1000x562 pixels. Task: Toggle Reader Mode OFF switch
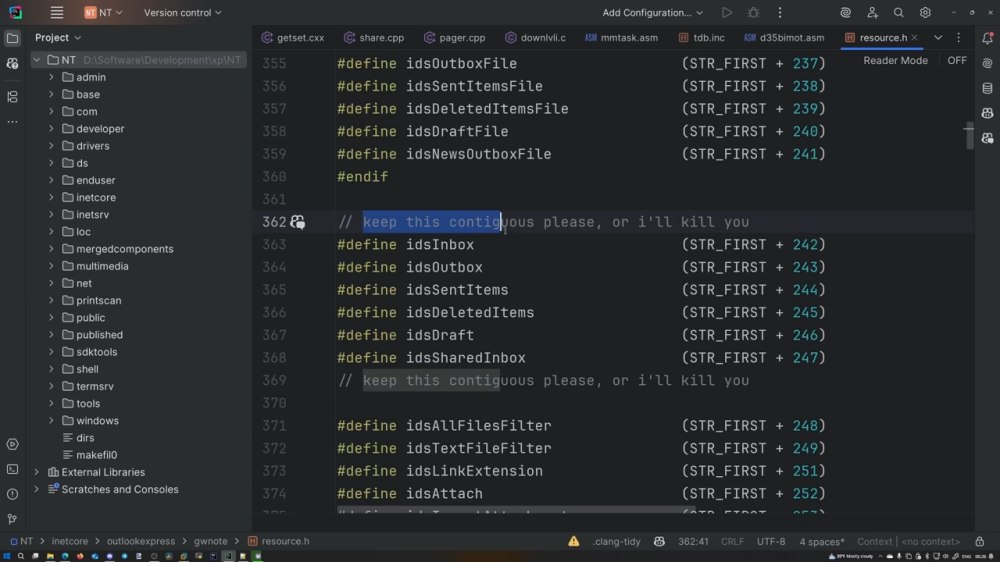(x=957, y=61)
